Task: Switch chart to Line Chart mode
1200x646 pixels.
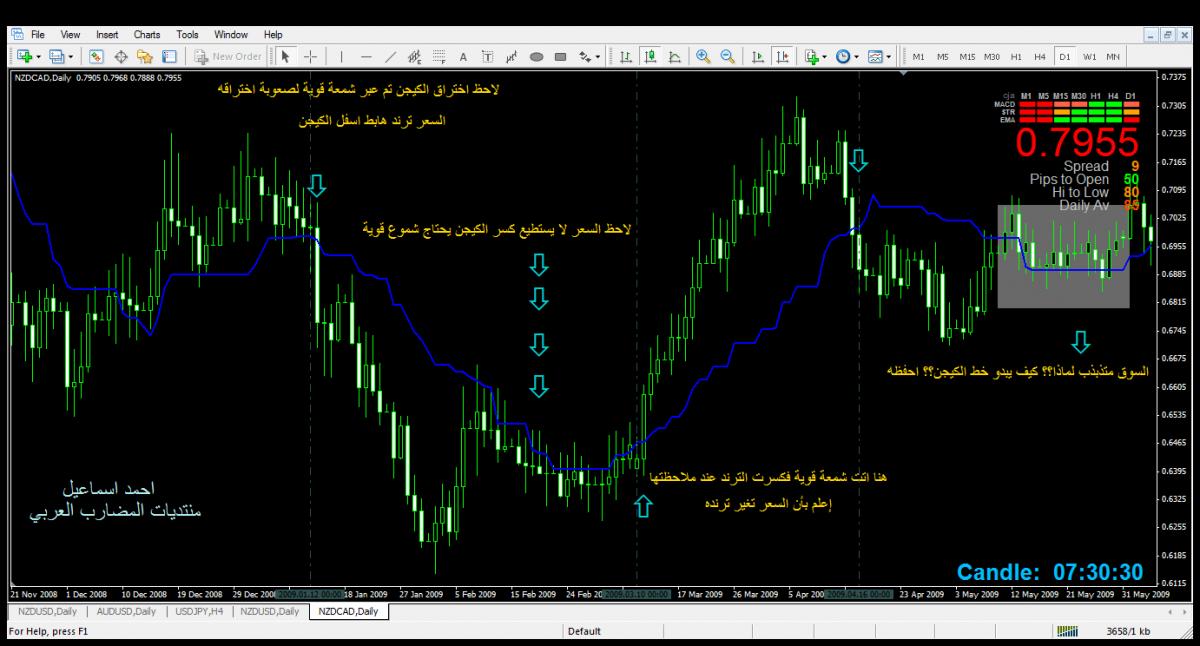Action: coord(674,57)
